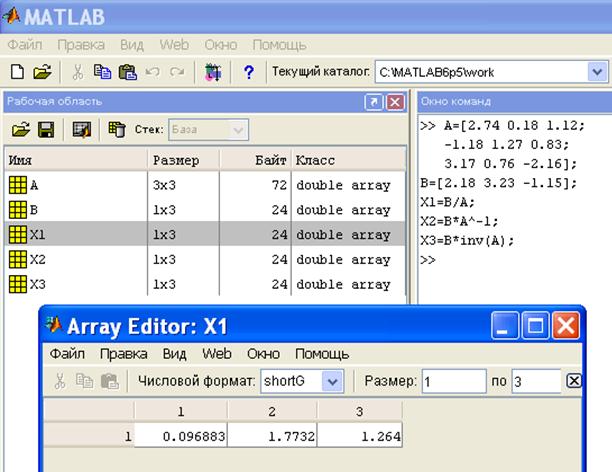Click 72 bytes cell for variable A
The image size is (612, 472).
click(x=255, y=185)
